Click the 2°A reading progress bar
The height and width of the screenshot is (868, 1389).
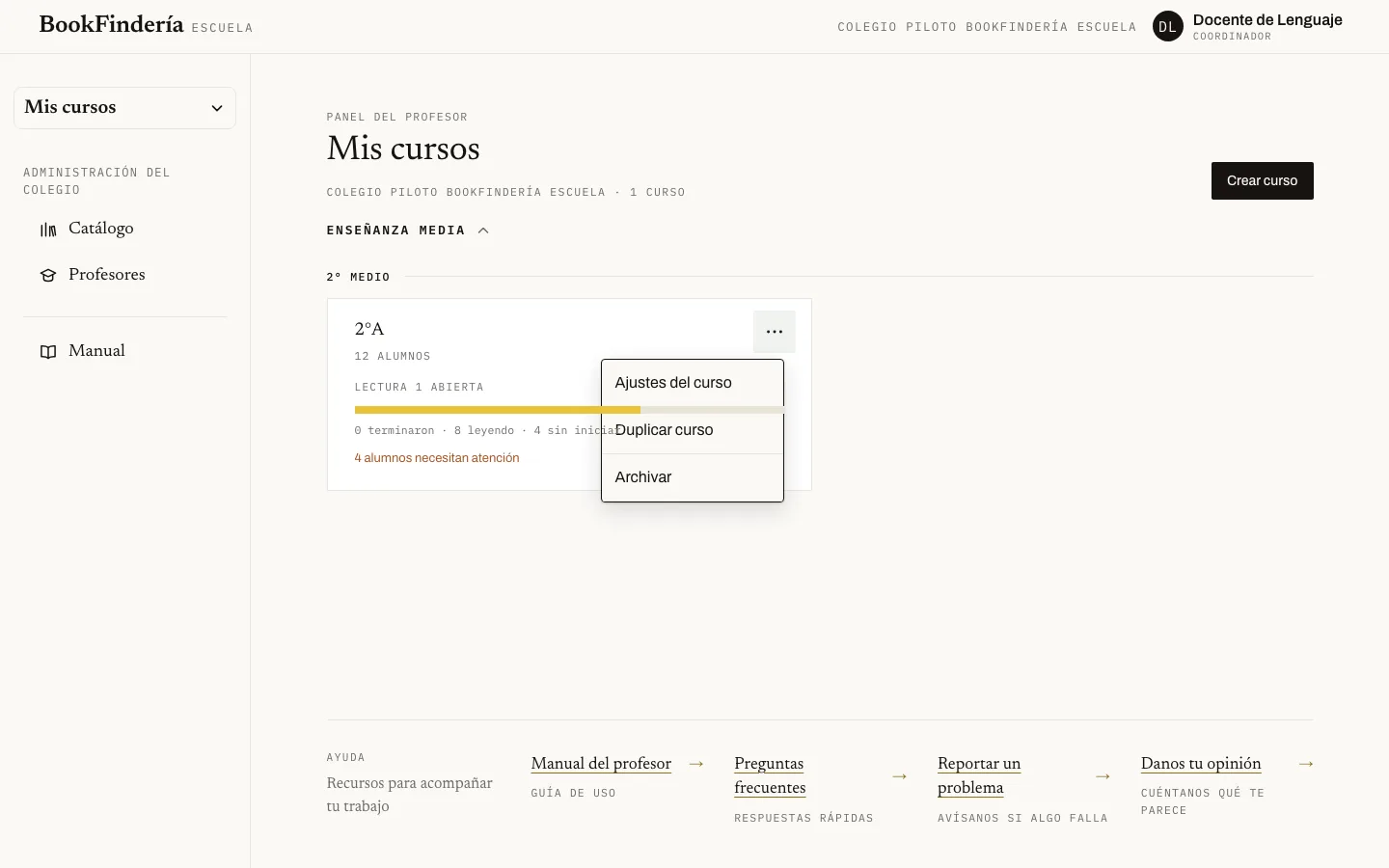pos(569,410)
